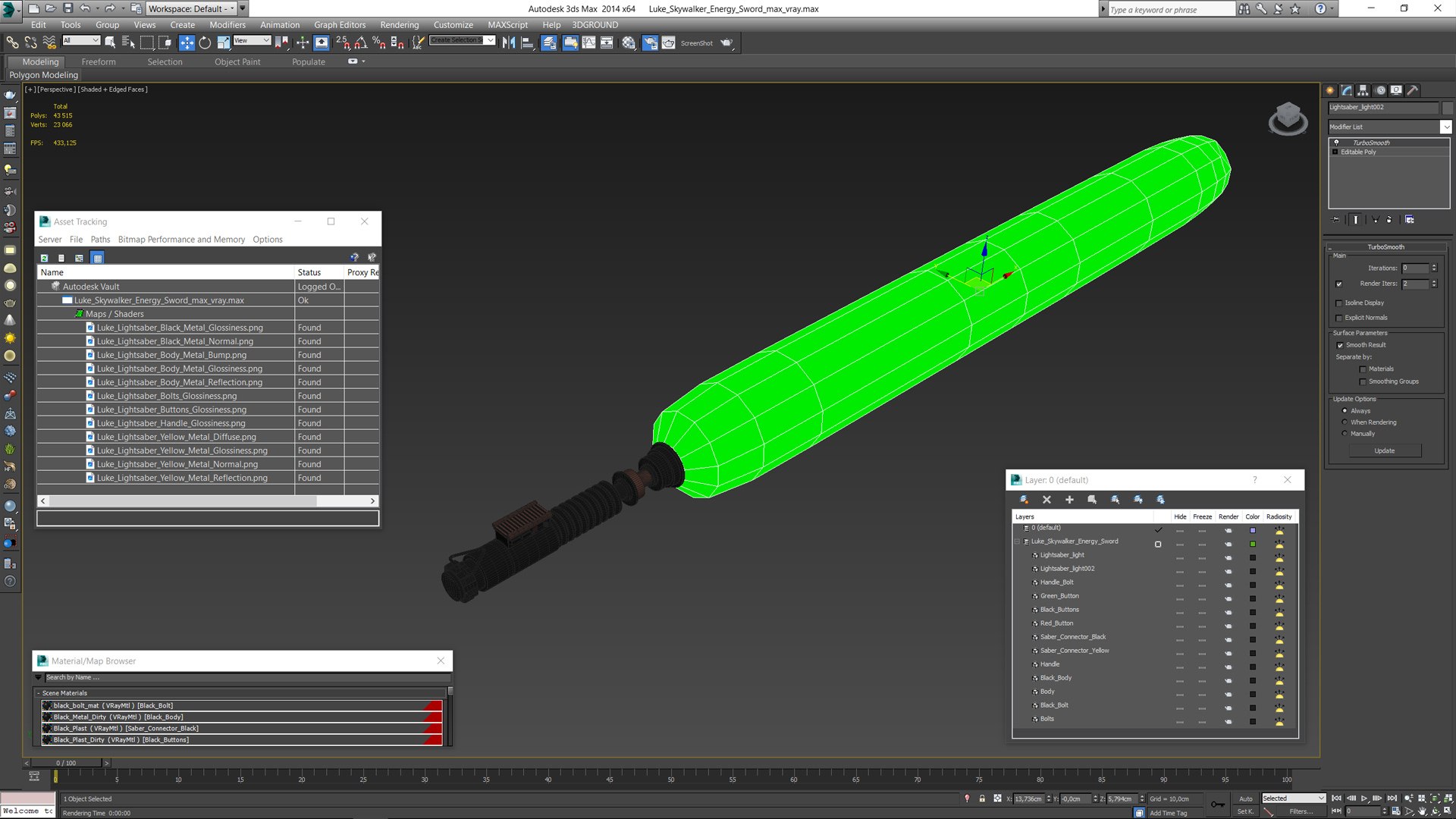Image resolution: width=1456 pixels, height=819 pixels.
Task: Toggle the Isoline Display checkbox
Action: pos(1339,303)
